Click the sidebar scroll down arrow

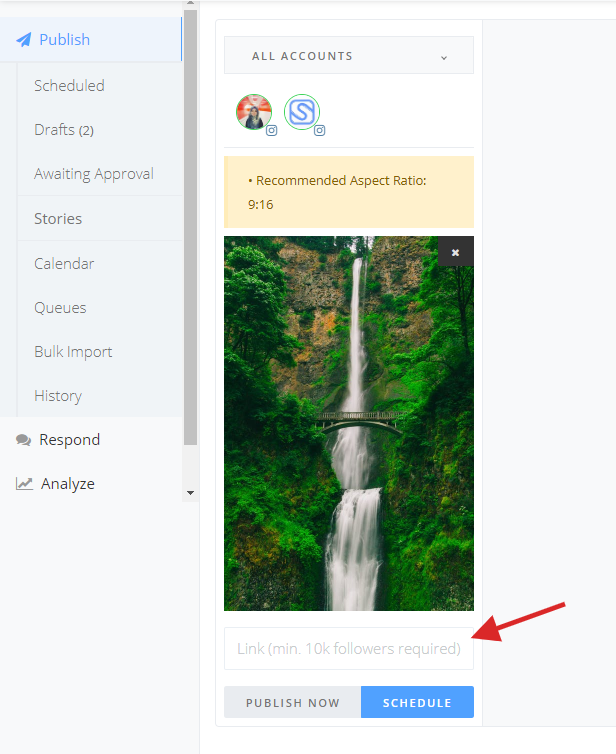[190, 493]
